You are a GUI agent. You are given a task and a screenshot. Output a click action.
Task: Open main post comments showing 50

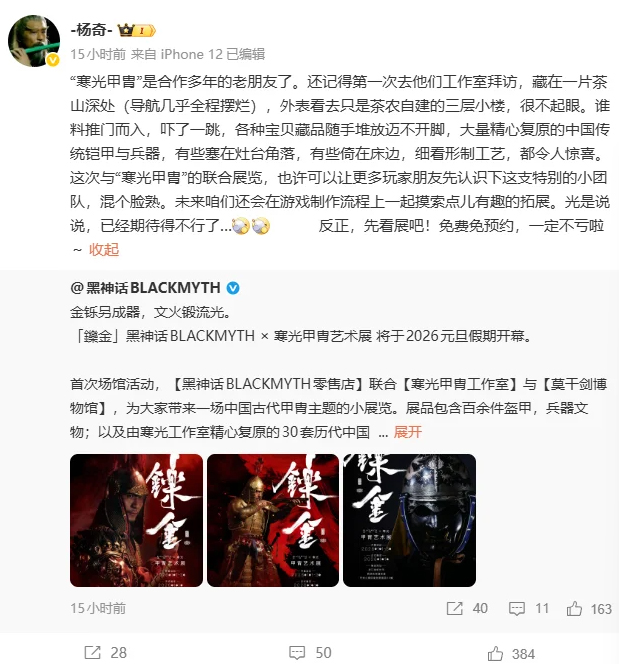(297, 653)
